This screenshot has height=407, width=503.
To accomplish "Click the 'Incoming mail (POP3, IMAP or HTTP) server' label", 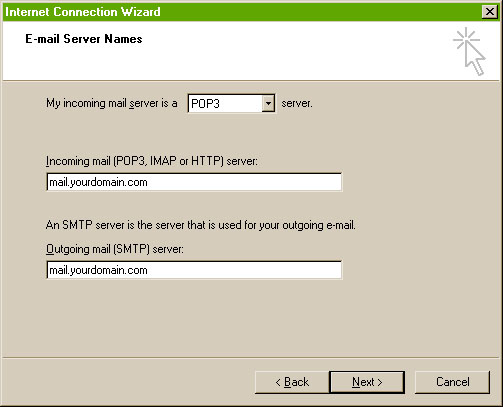I will point(152,161).
